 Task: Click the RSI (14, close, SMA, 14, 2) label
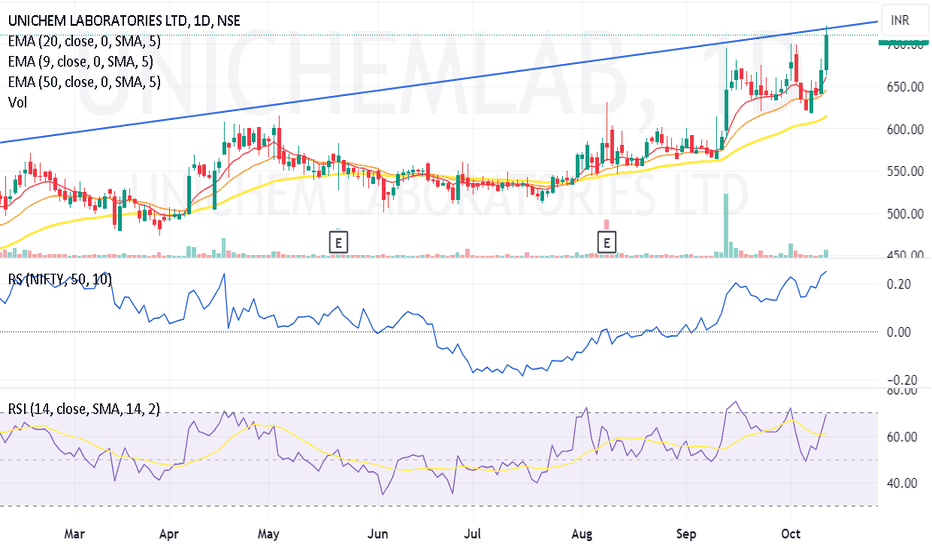84,409
